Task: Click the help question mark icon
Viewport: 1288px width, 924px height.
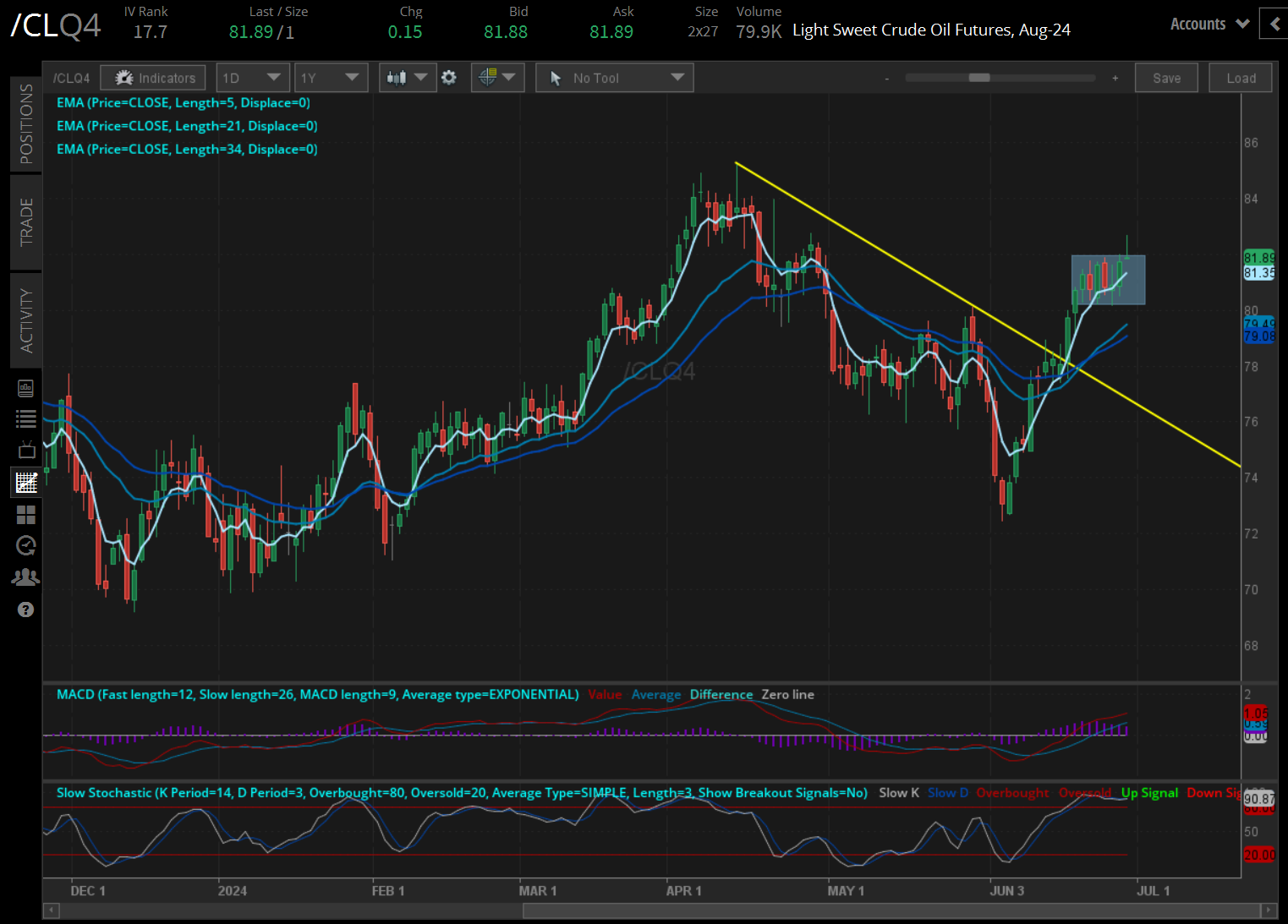Action: click(25, 609)
